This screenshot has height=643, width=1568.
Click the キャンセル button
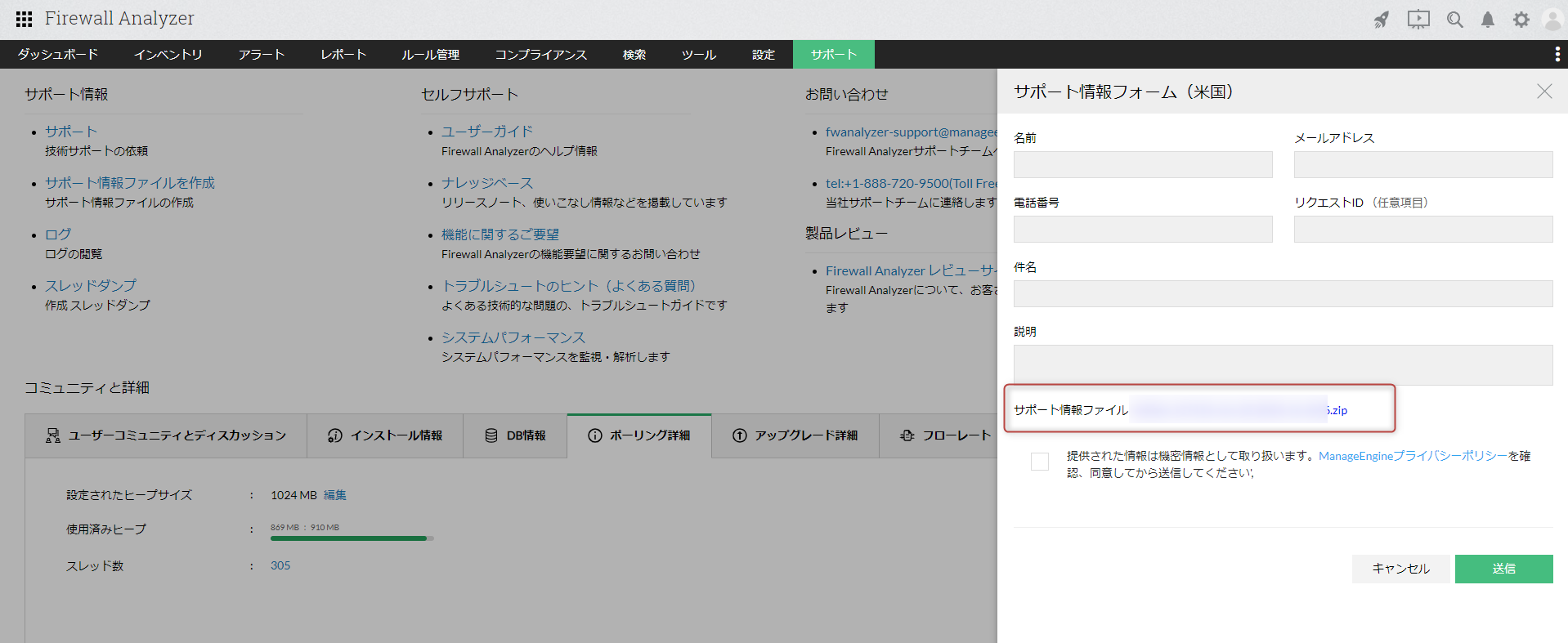pos(1400,569)
